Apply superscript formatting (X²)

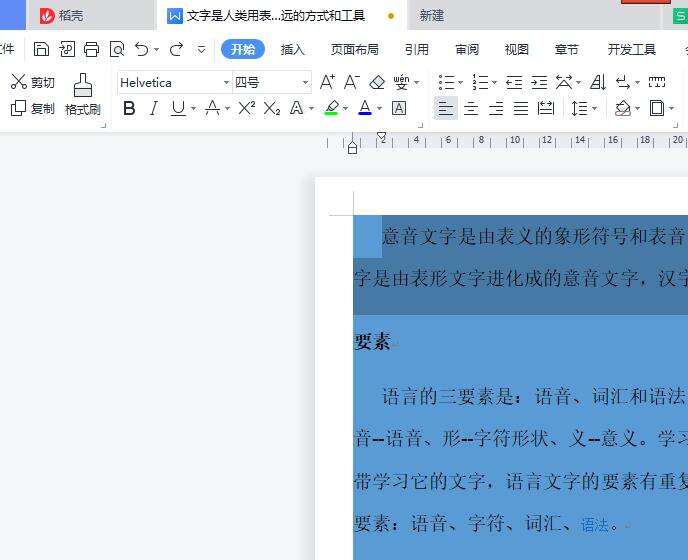pyautogui.click(x=246, y=108)
